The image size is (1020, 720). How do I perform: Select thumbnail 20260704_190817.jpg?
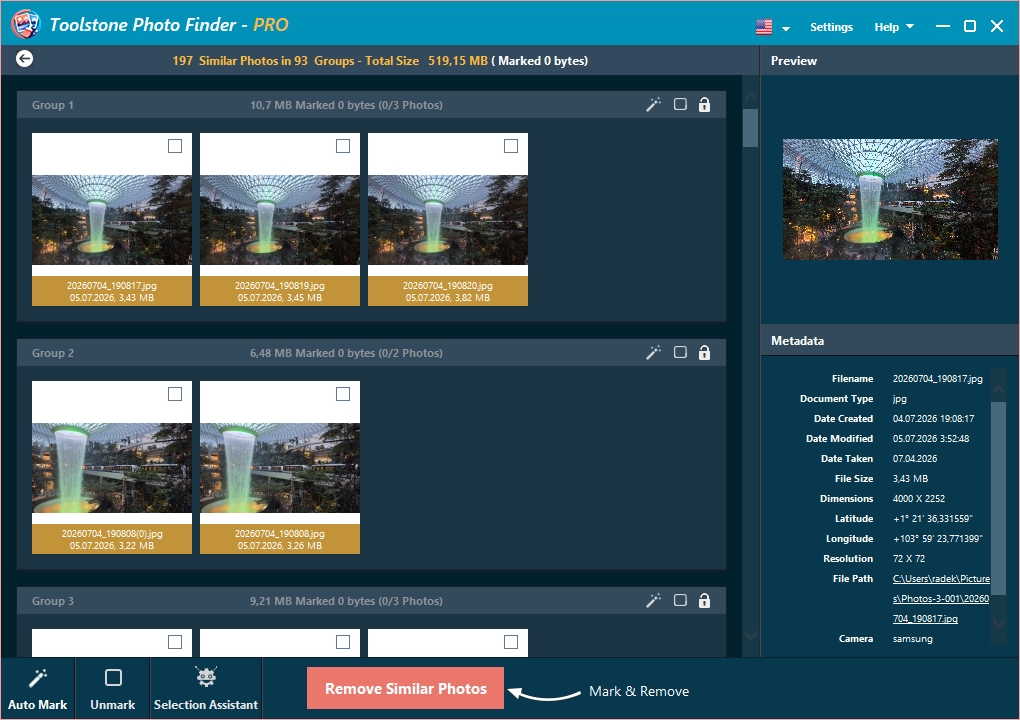click(x=112, y=220)
